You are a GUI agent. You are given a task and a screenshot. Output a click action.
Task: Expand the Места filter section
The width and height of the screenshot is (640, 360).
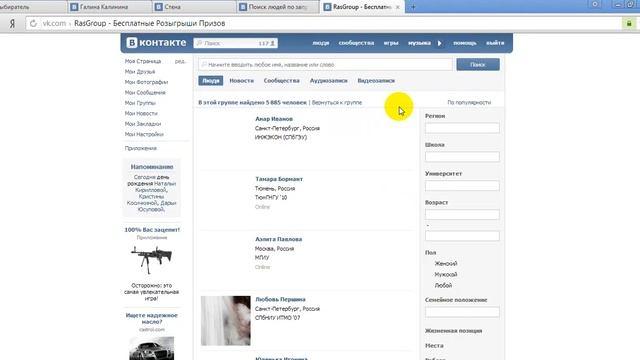[434, 345]
